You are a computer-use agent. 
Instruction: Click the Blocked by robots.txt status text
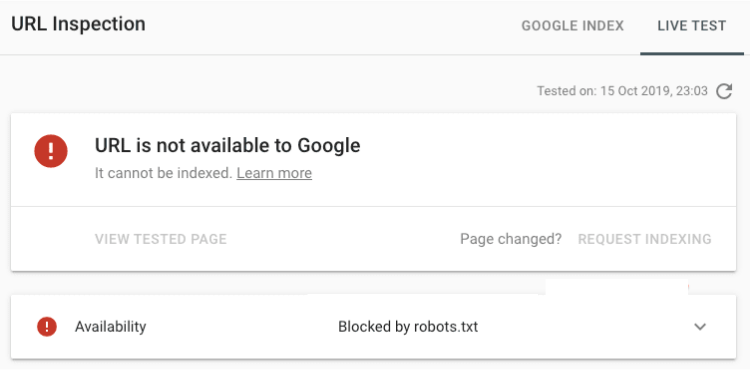pyautogui.click(x=408, y=327)
